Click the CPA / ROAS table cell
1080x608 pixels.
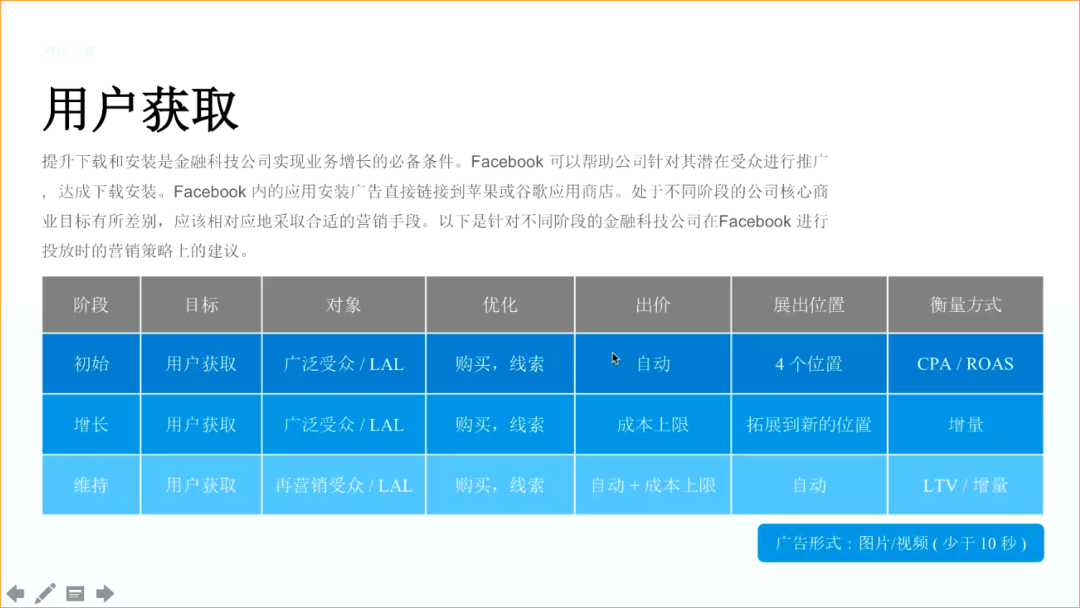964,364
